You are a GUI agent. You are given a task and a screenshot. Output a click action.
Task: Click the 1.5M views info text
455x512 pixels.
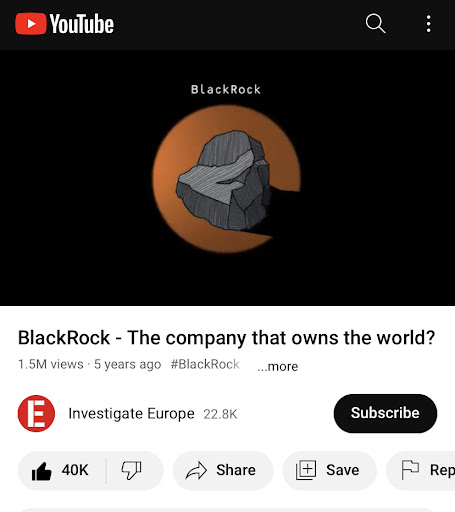coord(51,364)
